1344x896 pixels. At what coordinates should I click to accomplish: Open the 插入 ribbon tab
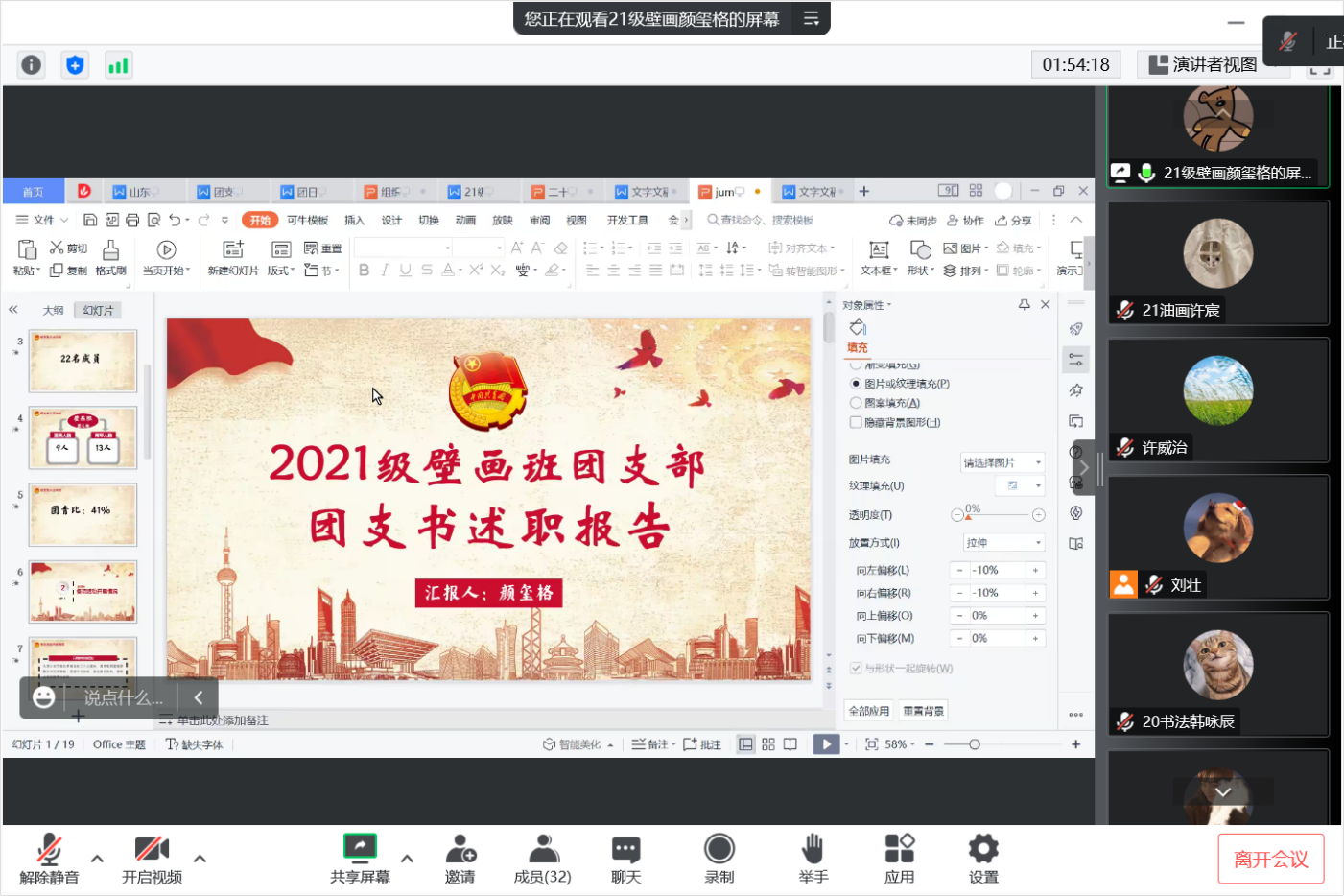click(354, 220)
